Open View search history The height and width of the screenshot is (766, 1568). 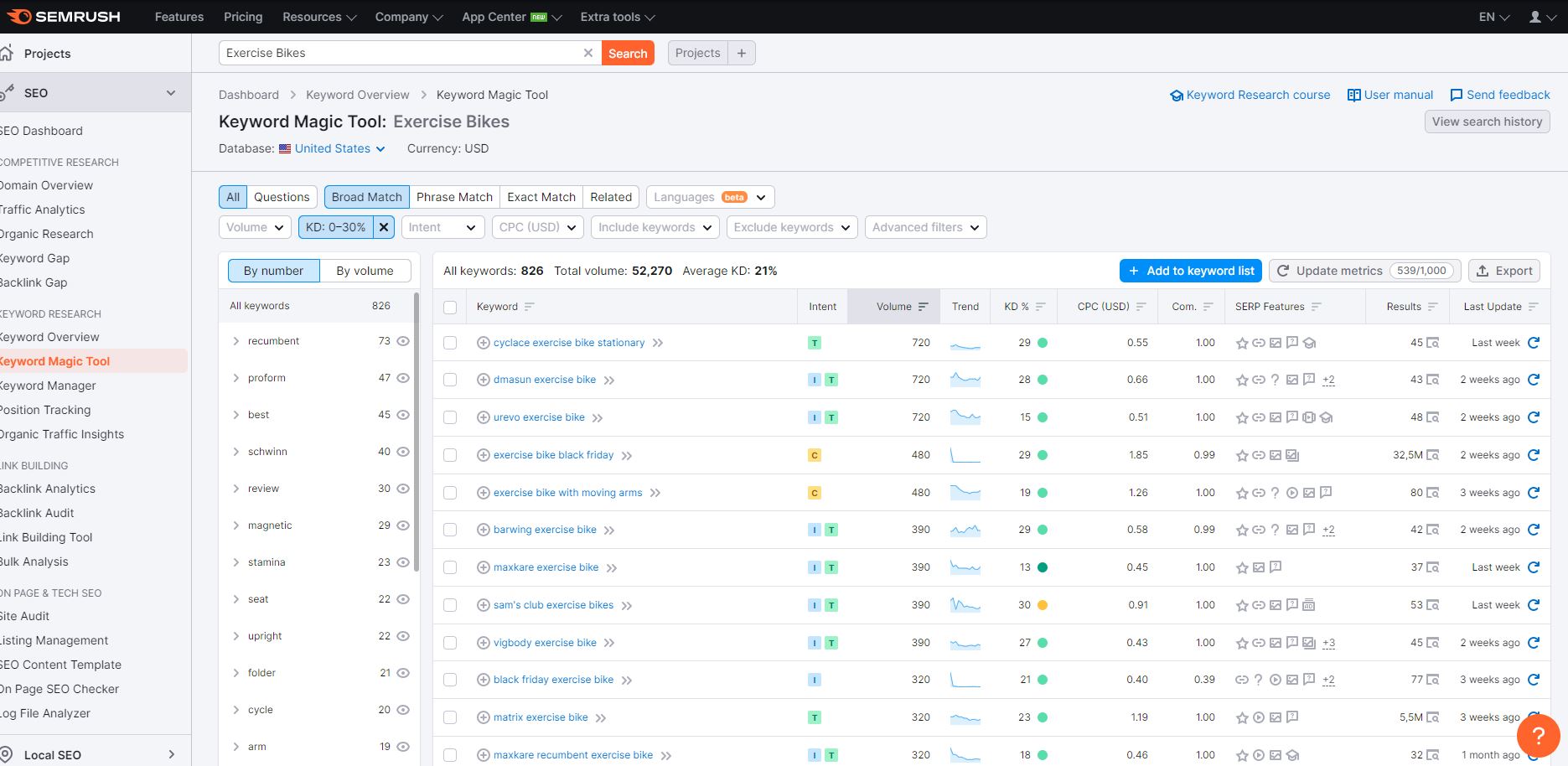coord(1488,122)
